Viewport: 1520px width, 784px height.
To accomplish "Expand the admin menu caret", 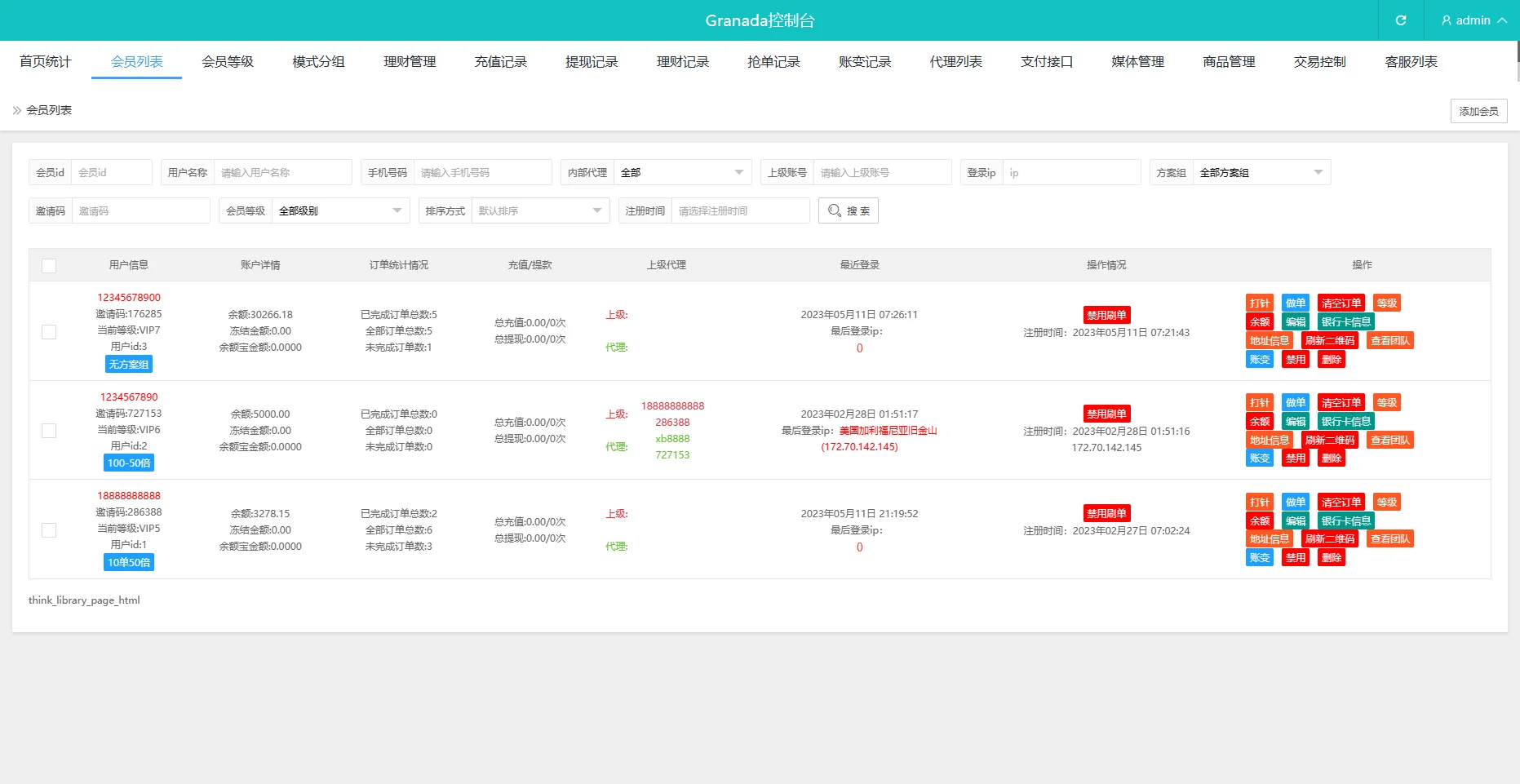I will [1502, 20].
